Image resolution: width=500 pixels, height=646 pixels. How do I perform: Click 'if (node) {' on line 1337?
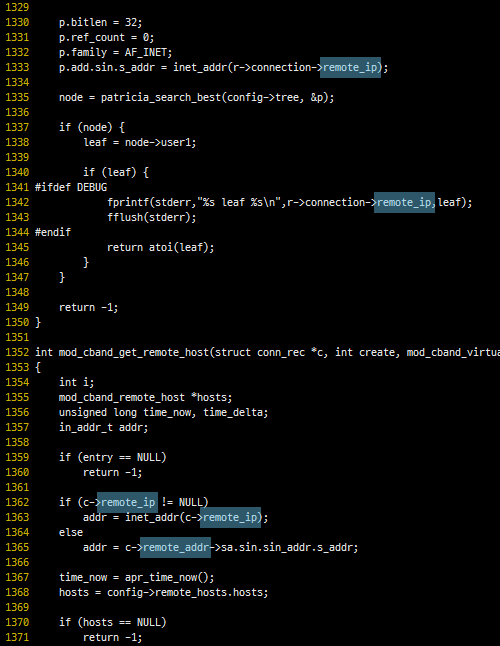click(92, 127)
